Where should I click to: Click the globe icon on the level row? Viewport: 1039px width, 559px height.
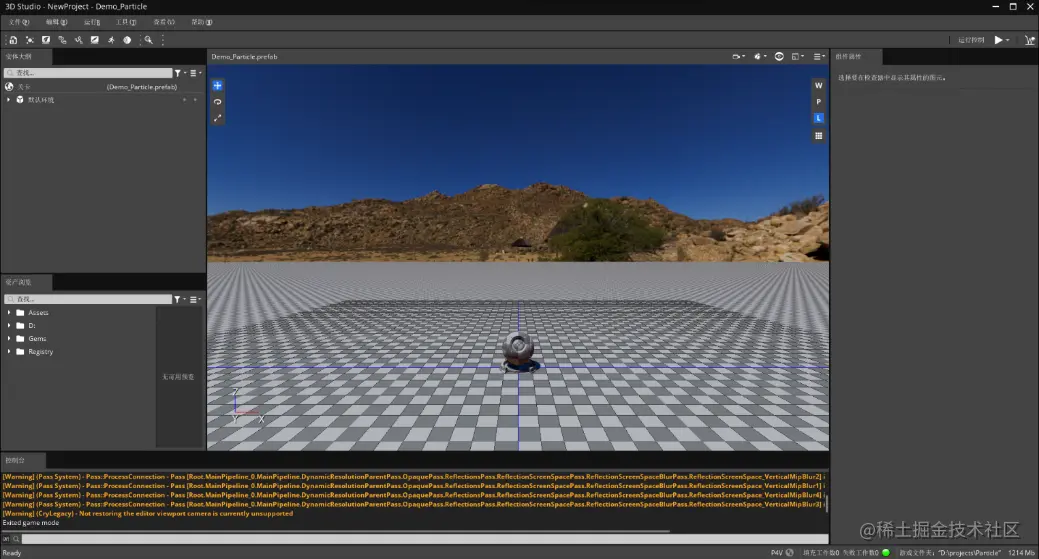pyautogui.click(x=9, y=87)
